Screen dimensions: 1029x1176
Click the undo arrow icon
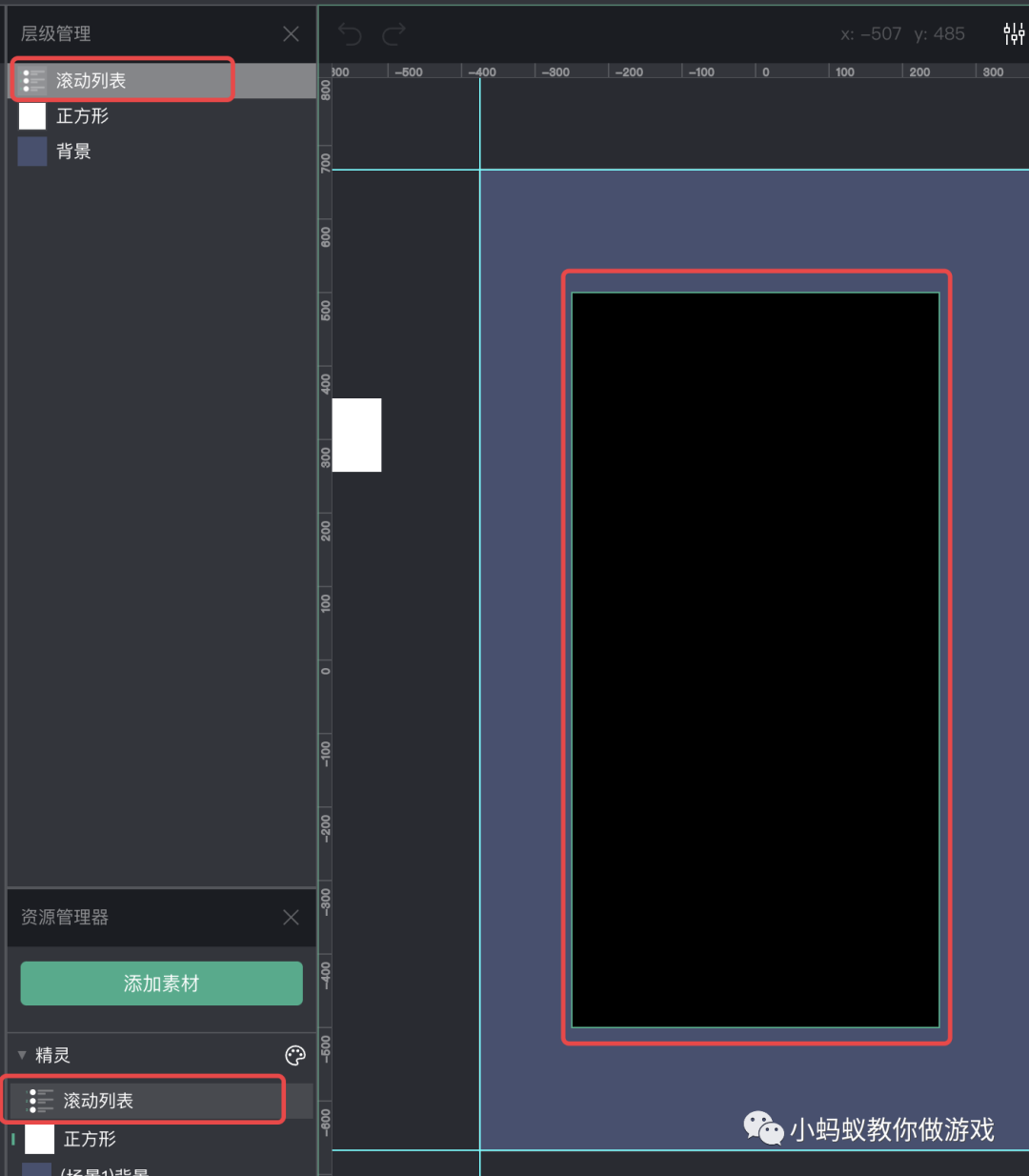pyautogui.click(x=350, y=33)
